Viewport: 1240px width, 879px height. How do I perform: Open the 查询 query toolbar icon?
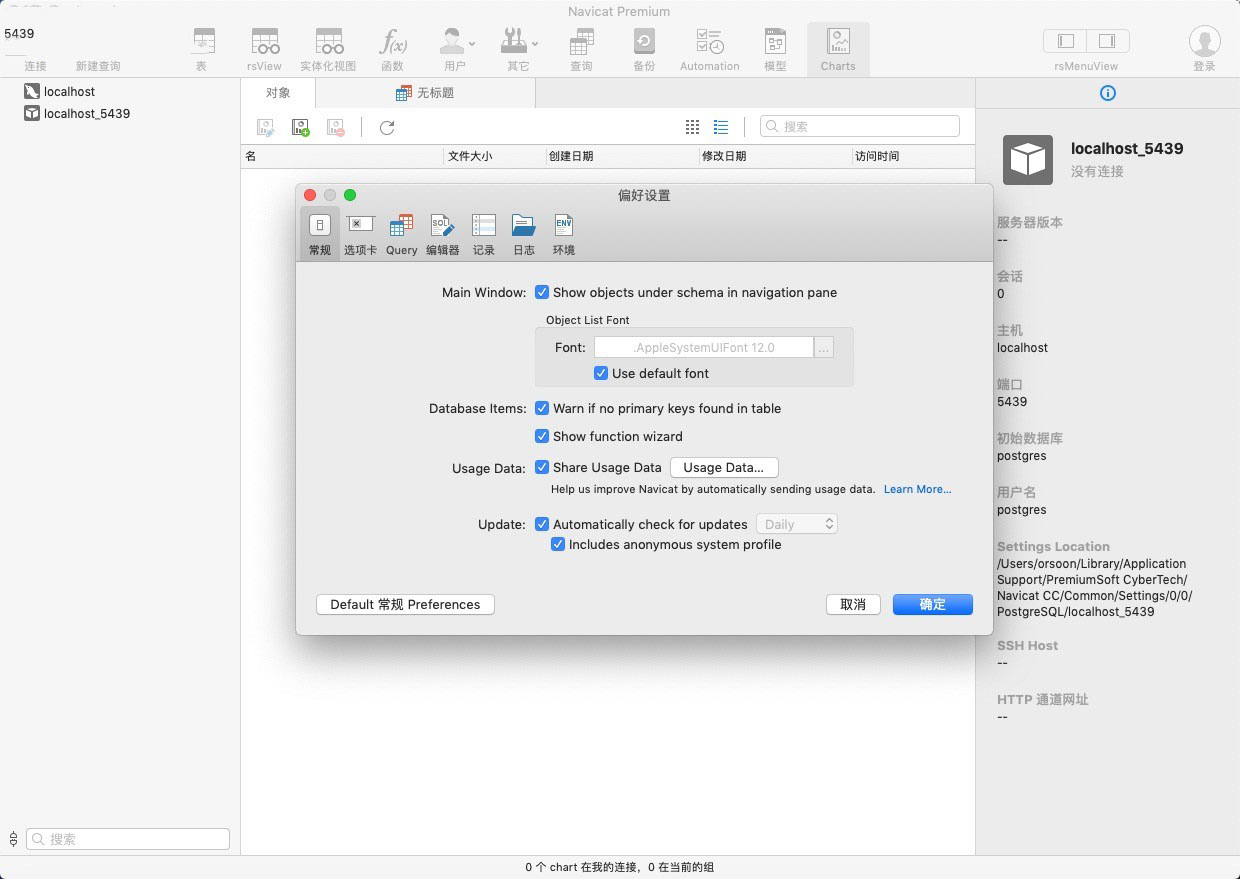coord(581,41)
